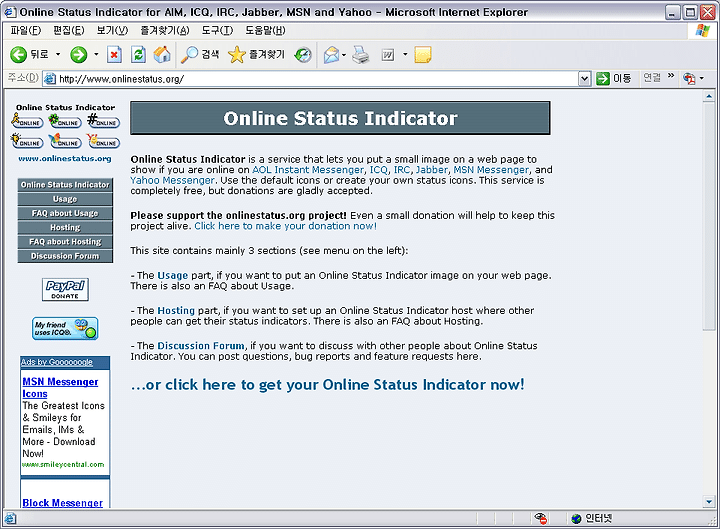Click the ICQ flower Online status badge
Image resolution: width=720 pixels, height=529 pixels.
65,121
